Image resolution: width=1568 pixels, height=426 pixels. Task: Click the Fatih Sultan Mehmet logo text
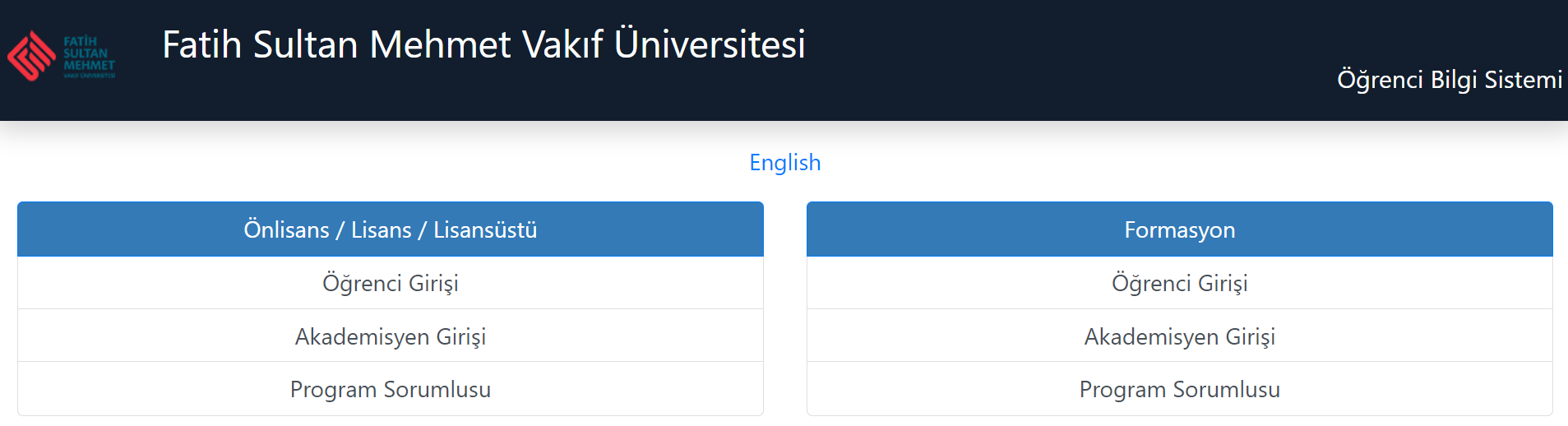[89, 57]
